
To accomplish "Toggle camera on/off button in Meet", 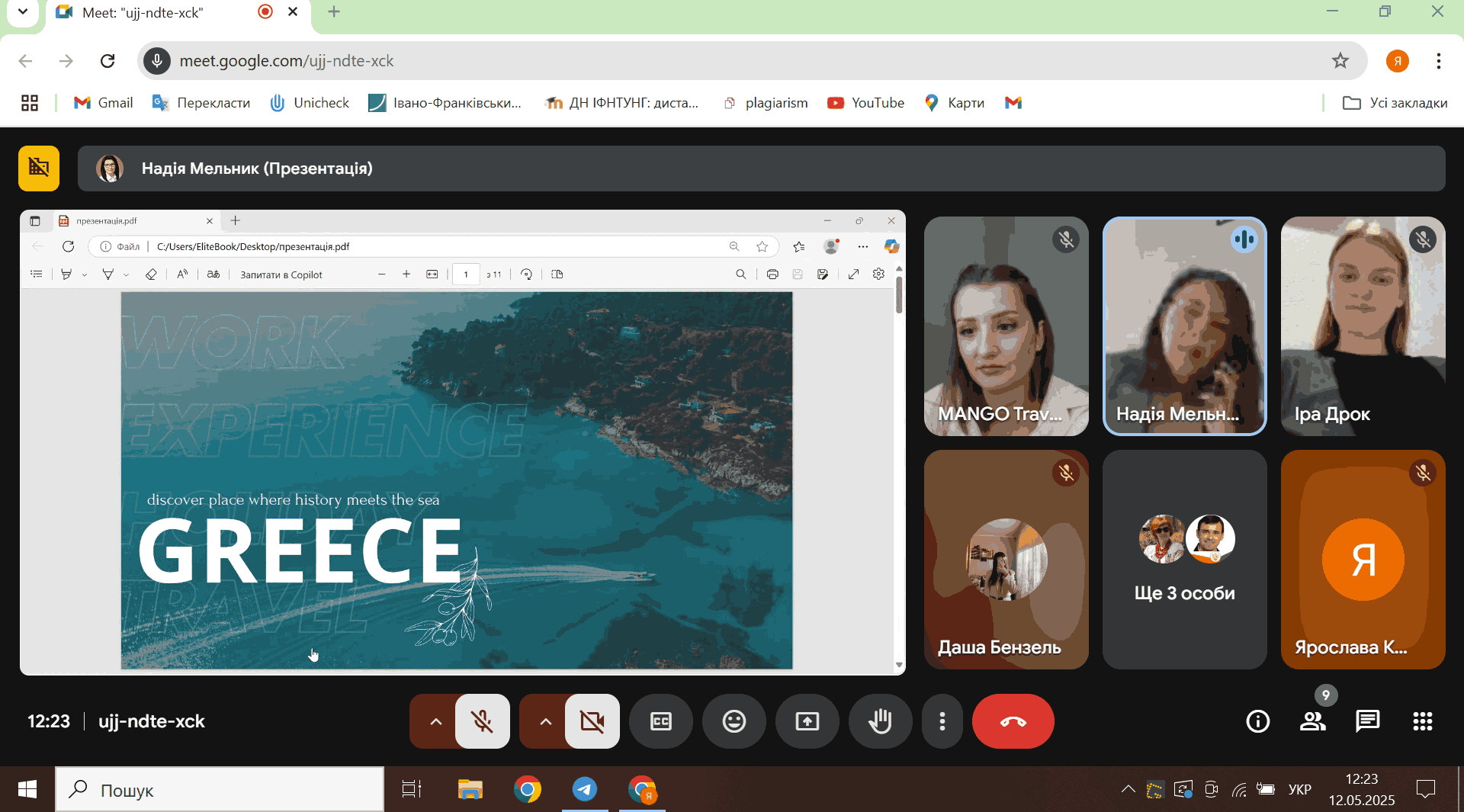I will [592, 721].
